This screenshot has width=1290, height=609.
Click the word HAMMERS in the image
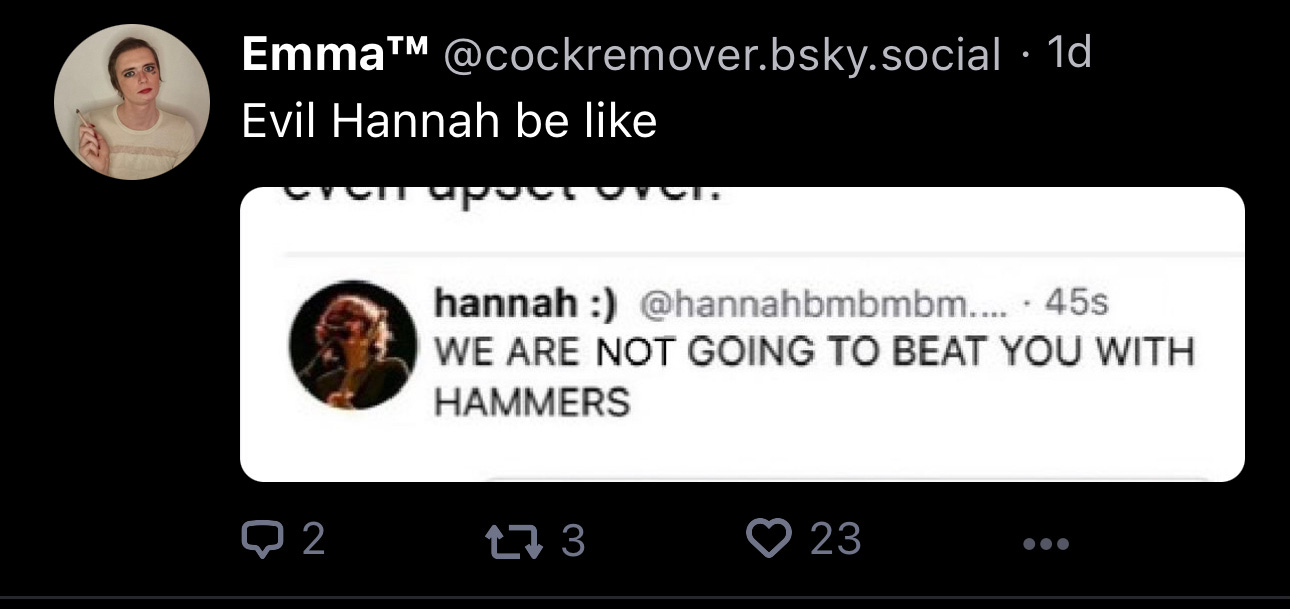pos(532,402)
